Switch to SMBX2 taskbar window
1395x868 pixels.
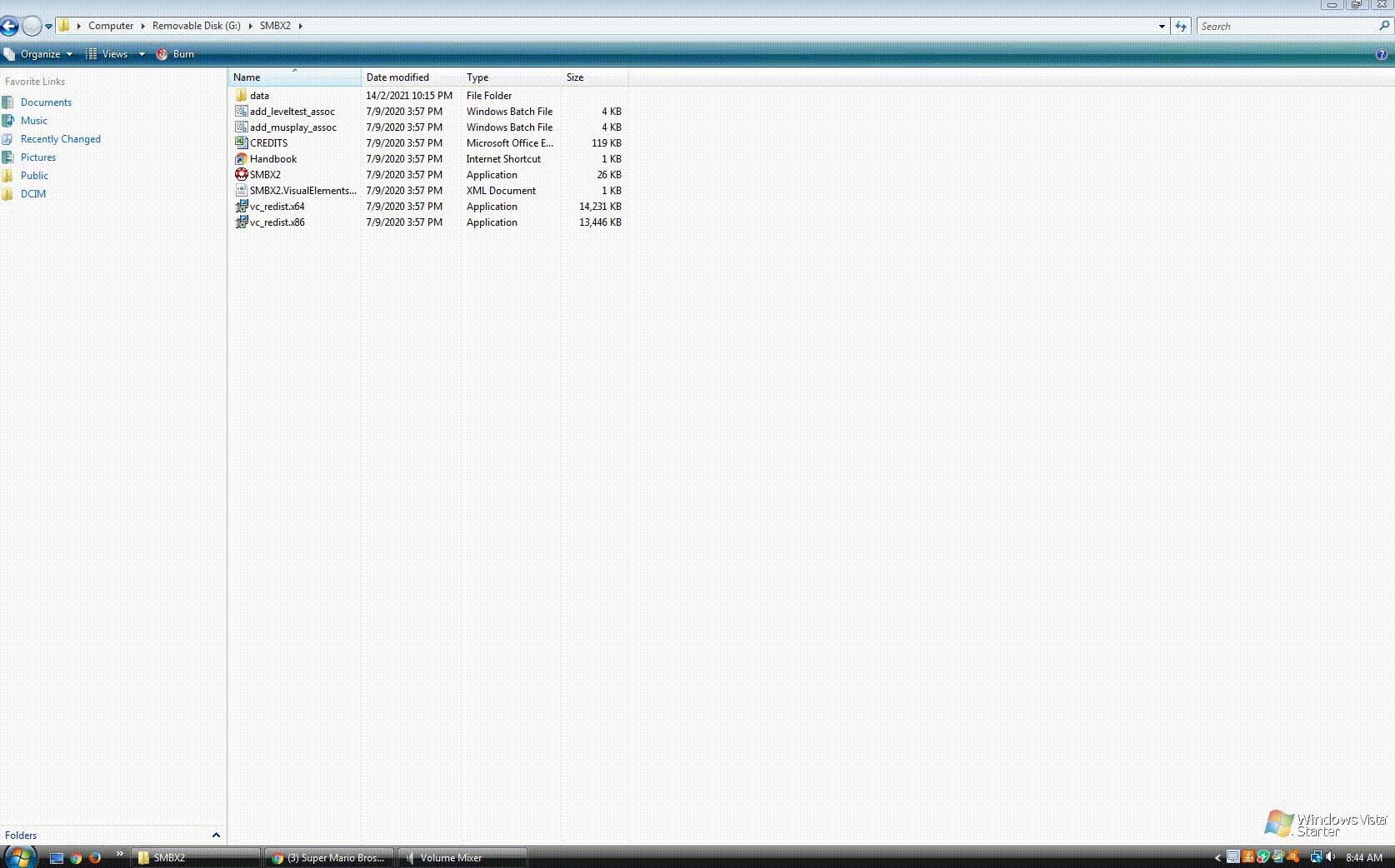coord(196,857)
